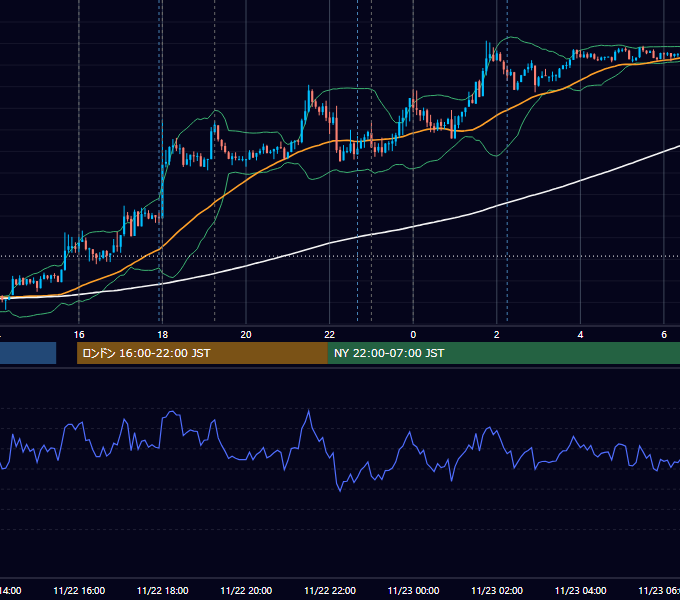Image resolution: width=680 pixels, height=600 pixels.
Task: Click the 11/22 18:00 date label
Action: tap(163, 590)
